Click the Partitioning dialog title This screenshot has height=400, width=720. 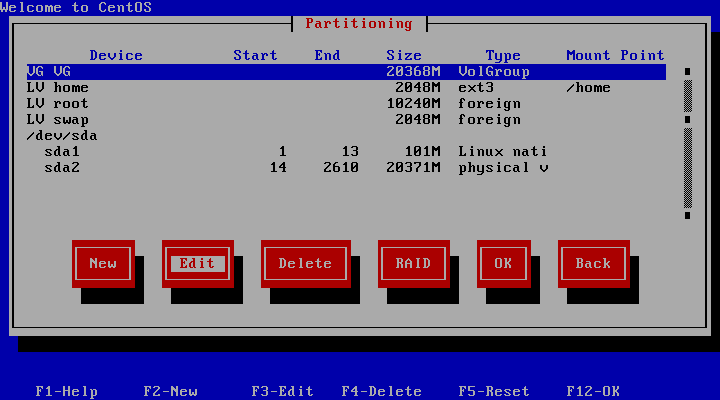point(359,24)
